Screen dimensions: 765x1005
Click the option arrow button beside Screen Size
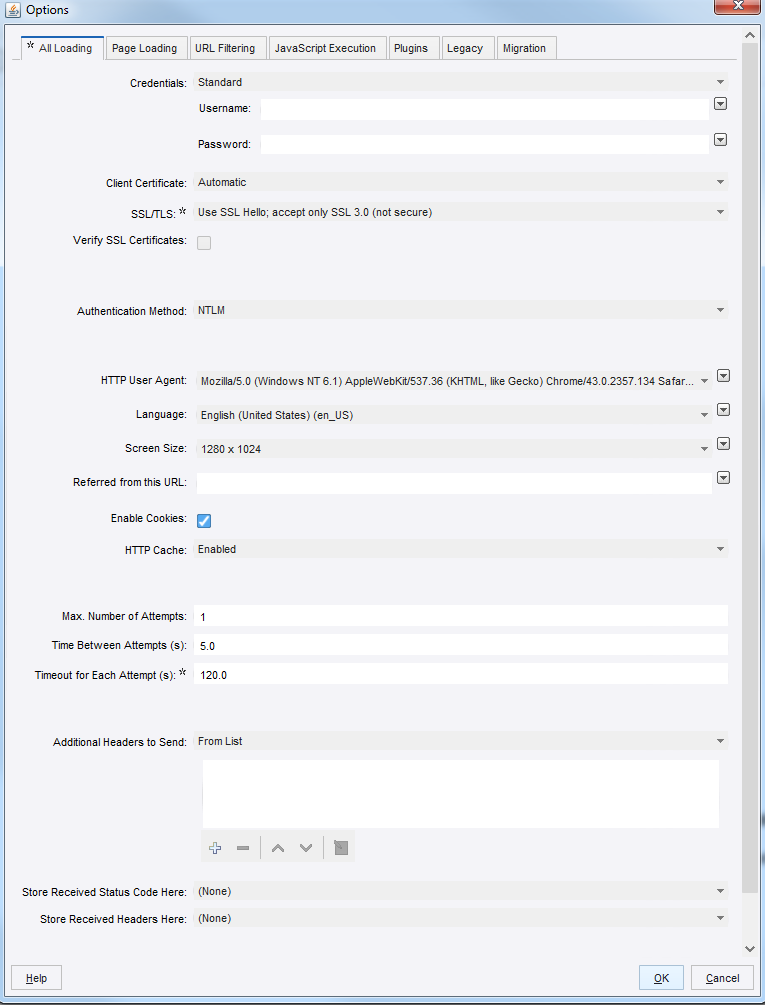click(723, 444)
